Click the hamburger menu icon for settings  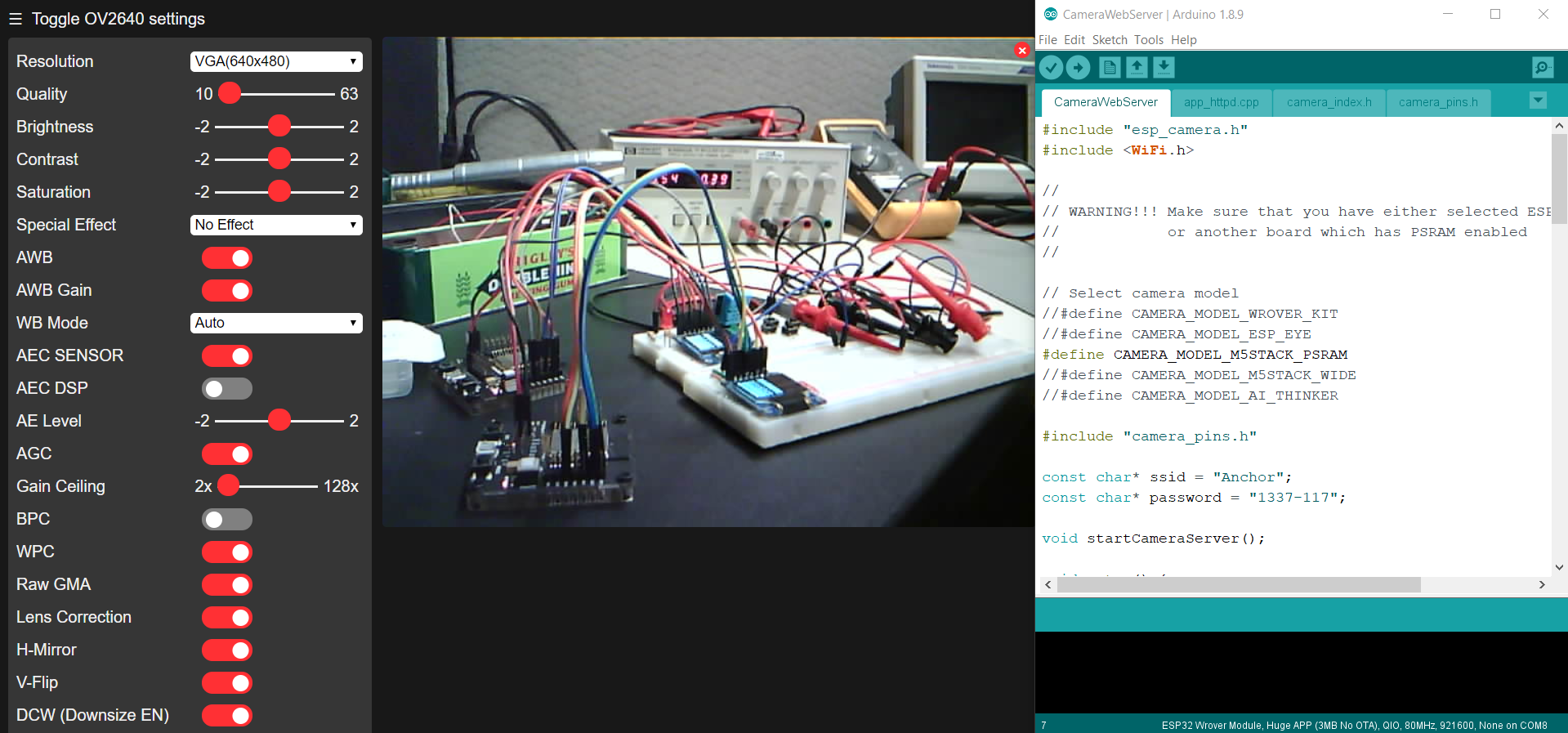pos(16,19)
